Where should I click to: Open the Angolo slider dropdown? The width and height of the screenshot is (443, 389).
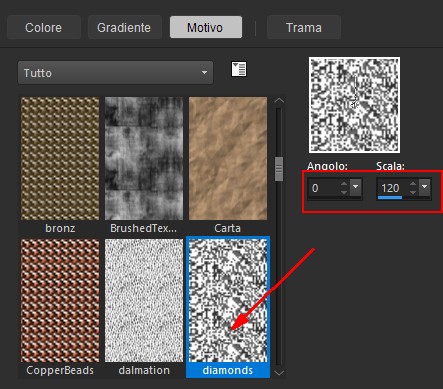356,188
